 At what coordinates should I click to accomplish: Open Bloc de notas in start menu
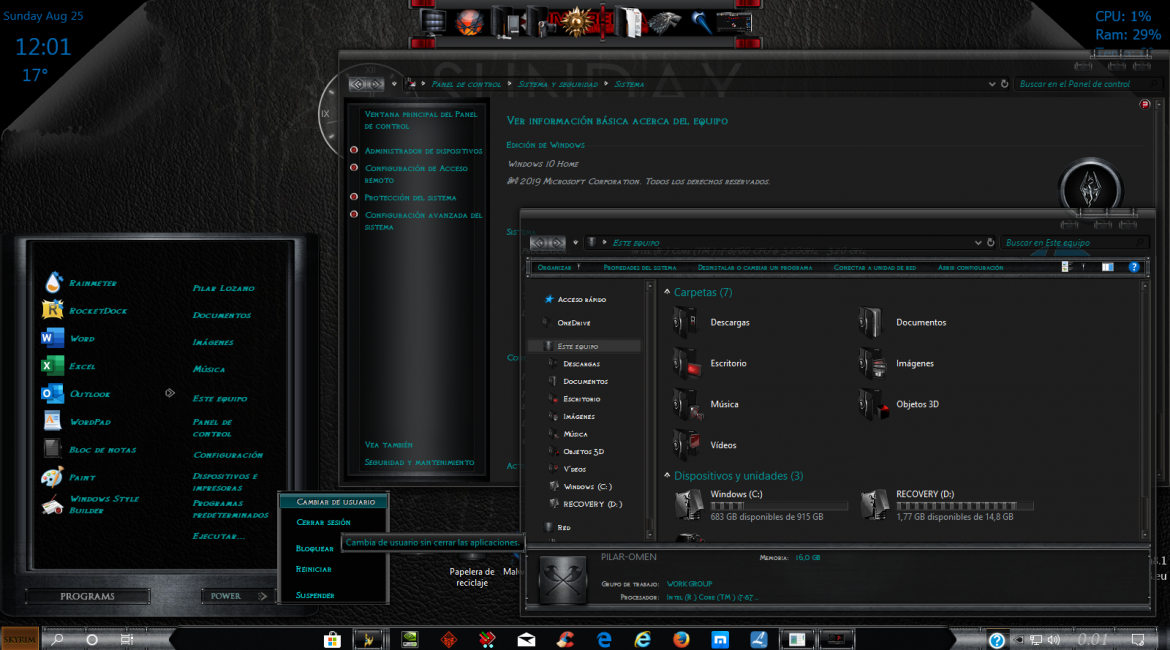point(89,449)
